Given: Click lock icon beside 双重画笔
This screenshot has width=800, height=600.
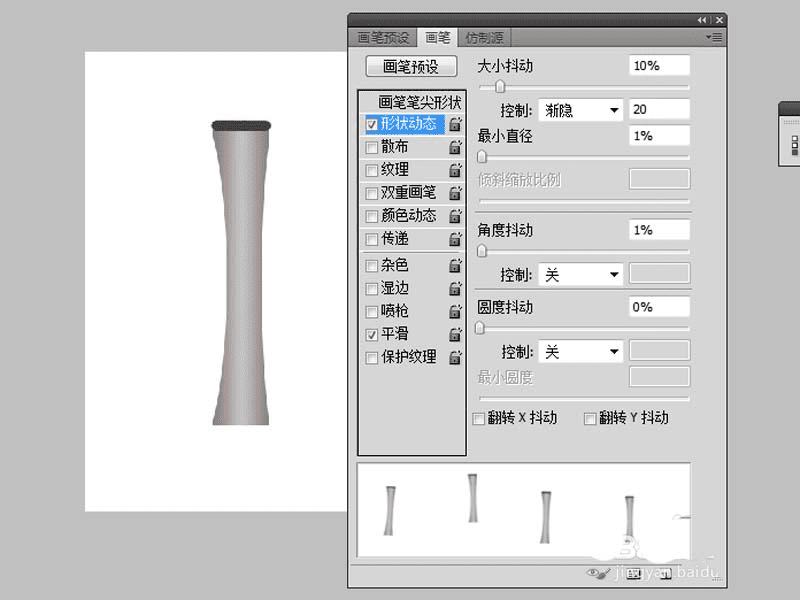Looking at the screenshot, I should (x=455, y=193).
